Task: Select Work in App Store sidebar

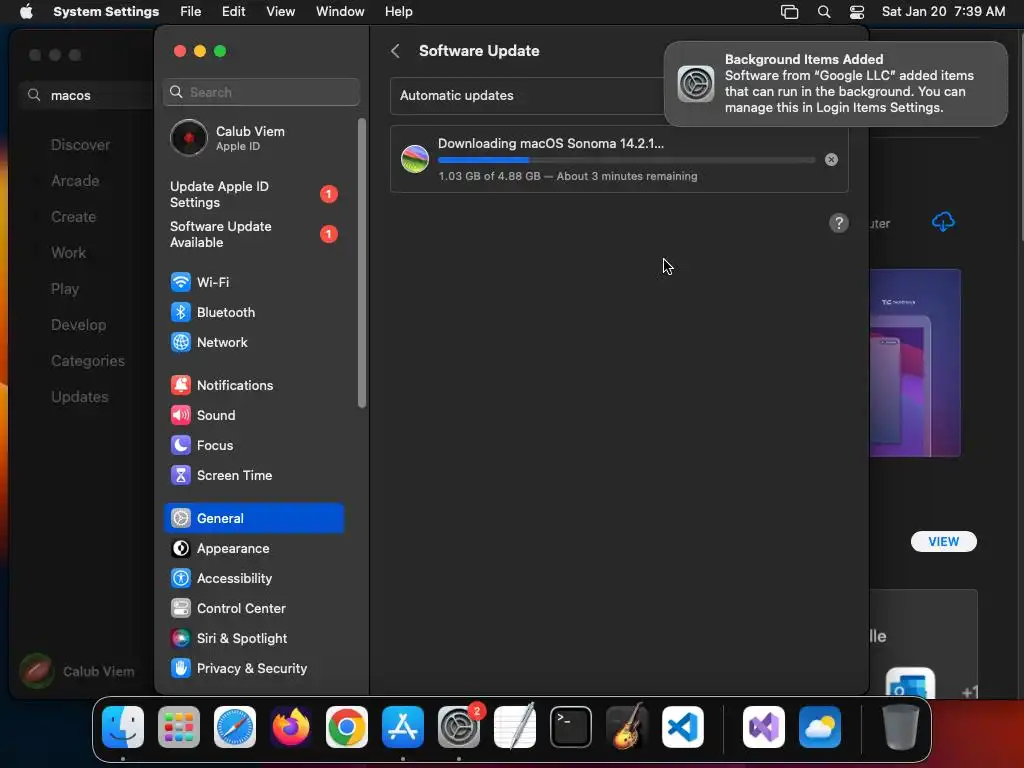Action: (x=69, y=253)
